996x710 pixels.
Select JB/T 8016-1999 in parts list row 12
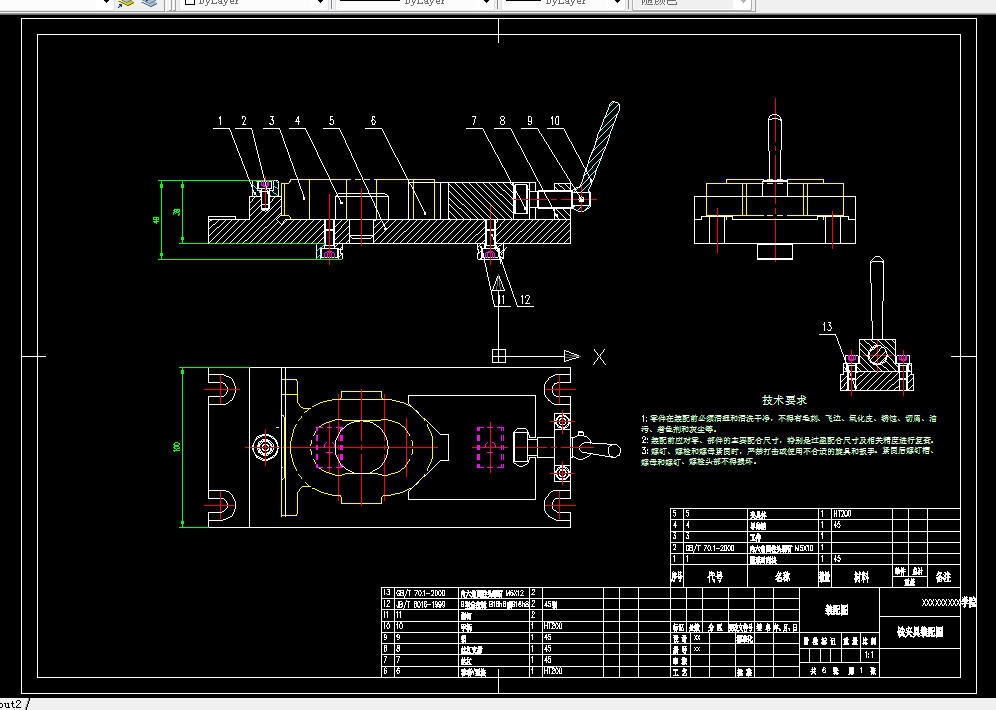coord(420,604)
